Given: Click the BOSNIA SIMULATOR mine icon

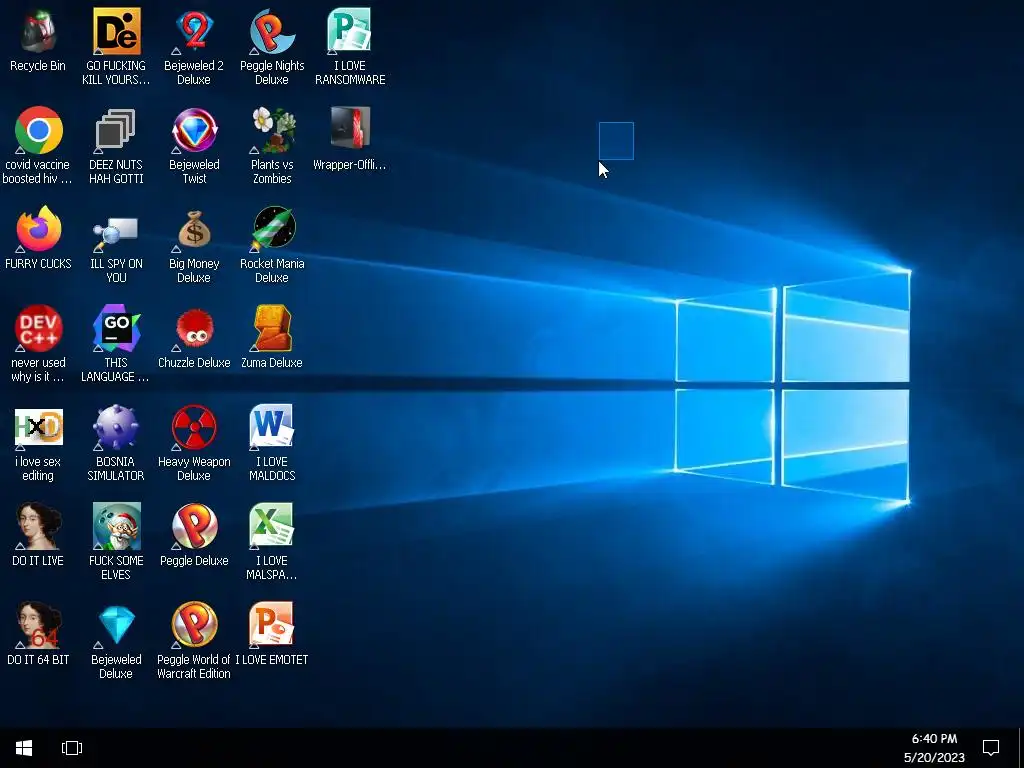Looking at the screenshot, I should tap(116, 427).
